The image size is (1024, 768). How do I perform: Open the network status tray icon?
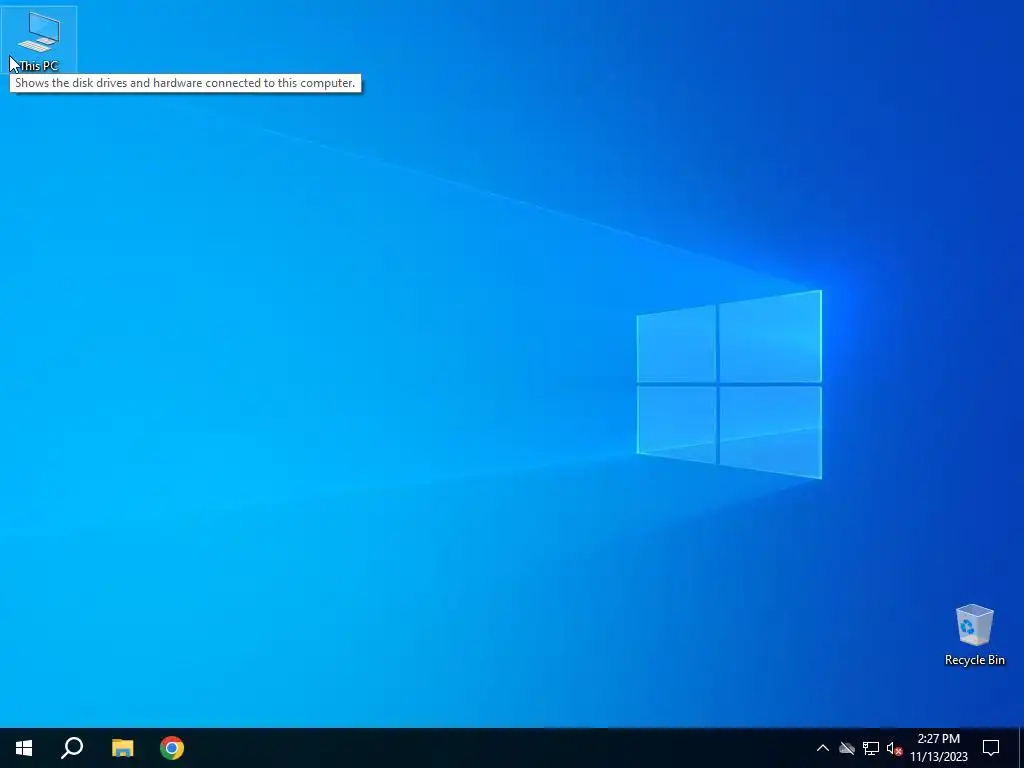pyautogui.click(x=871, y=748)
